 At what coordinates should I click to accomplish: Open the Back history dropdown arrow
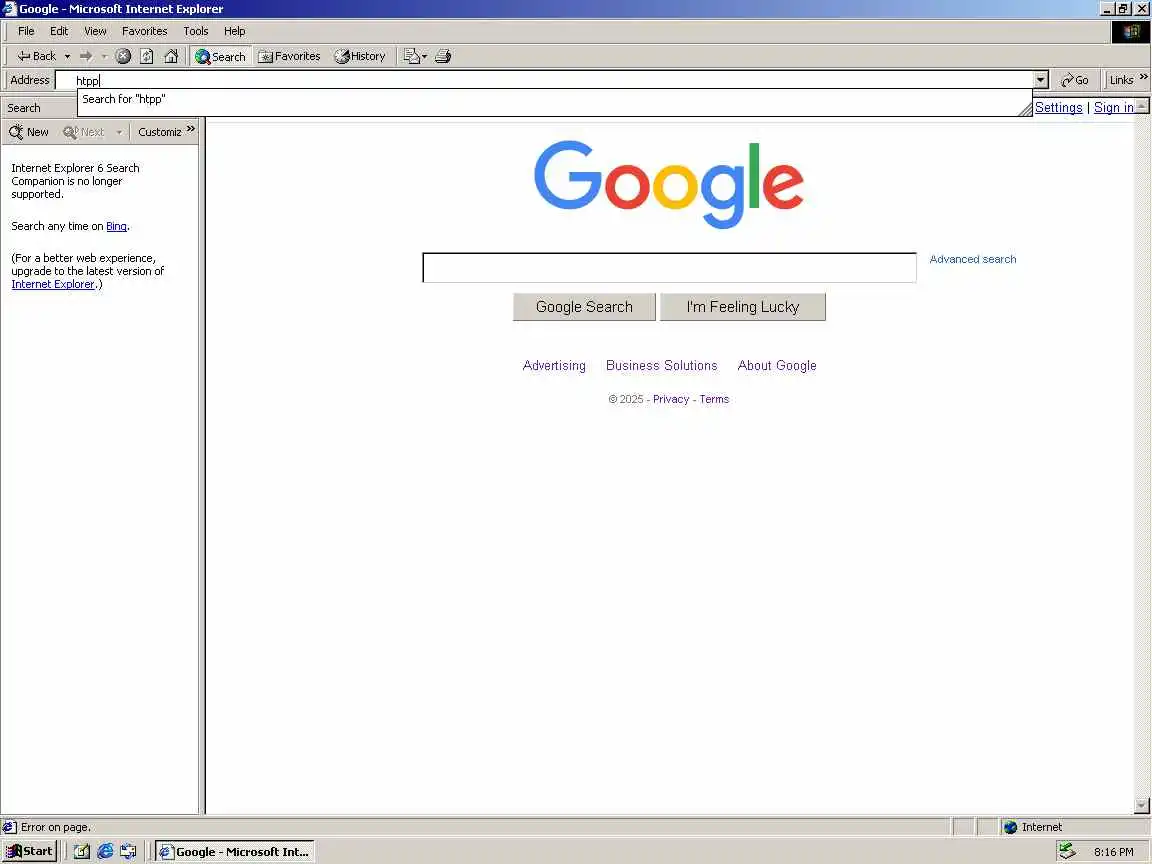click(67, 56)
